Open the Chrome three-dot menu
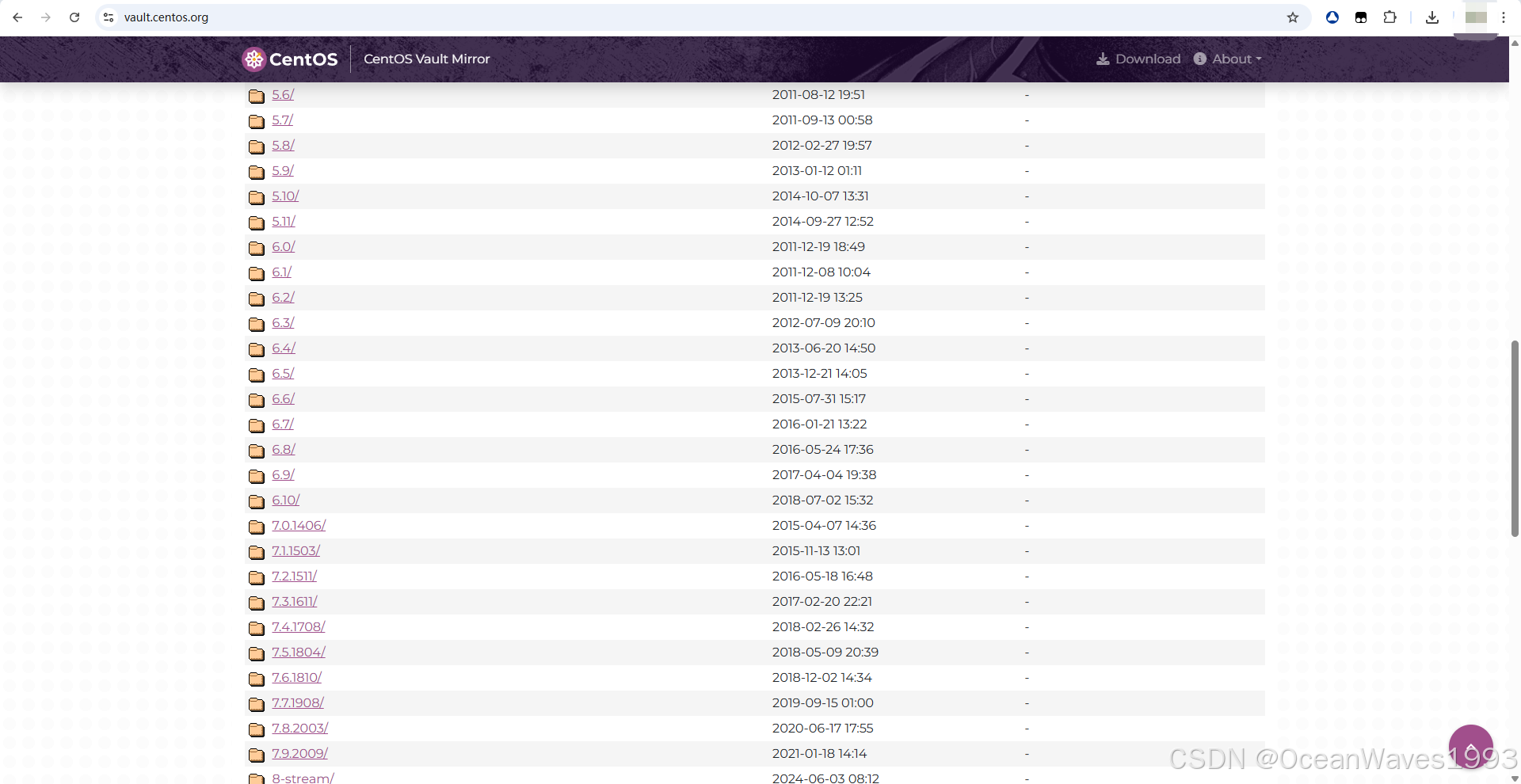Screen dimensions: 1521x784 [1504, 17]
